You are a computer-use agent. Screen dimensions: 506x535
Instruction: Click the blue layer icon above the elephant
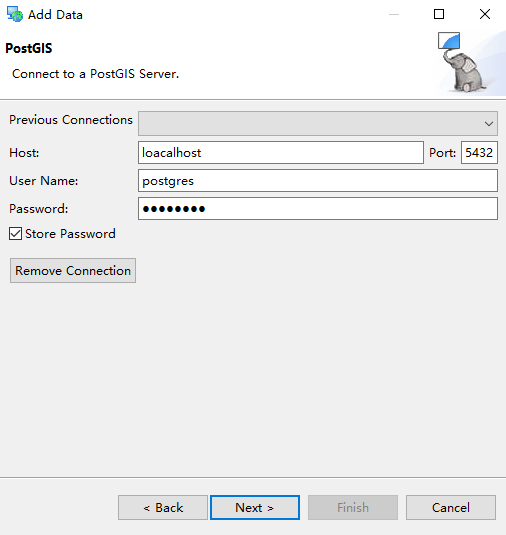(x=449, y=41)
